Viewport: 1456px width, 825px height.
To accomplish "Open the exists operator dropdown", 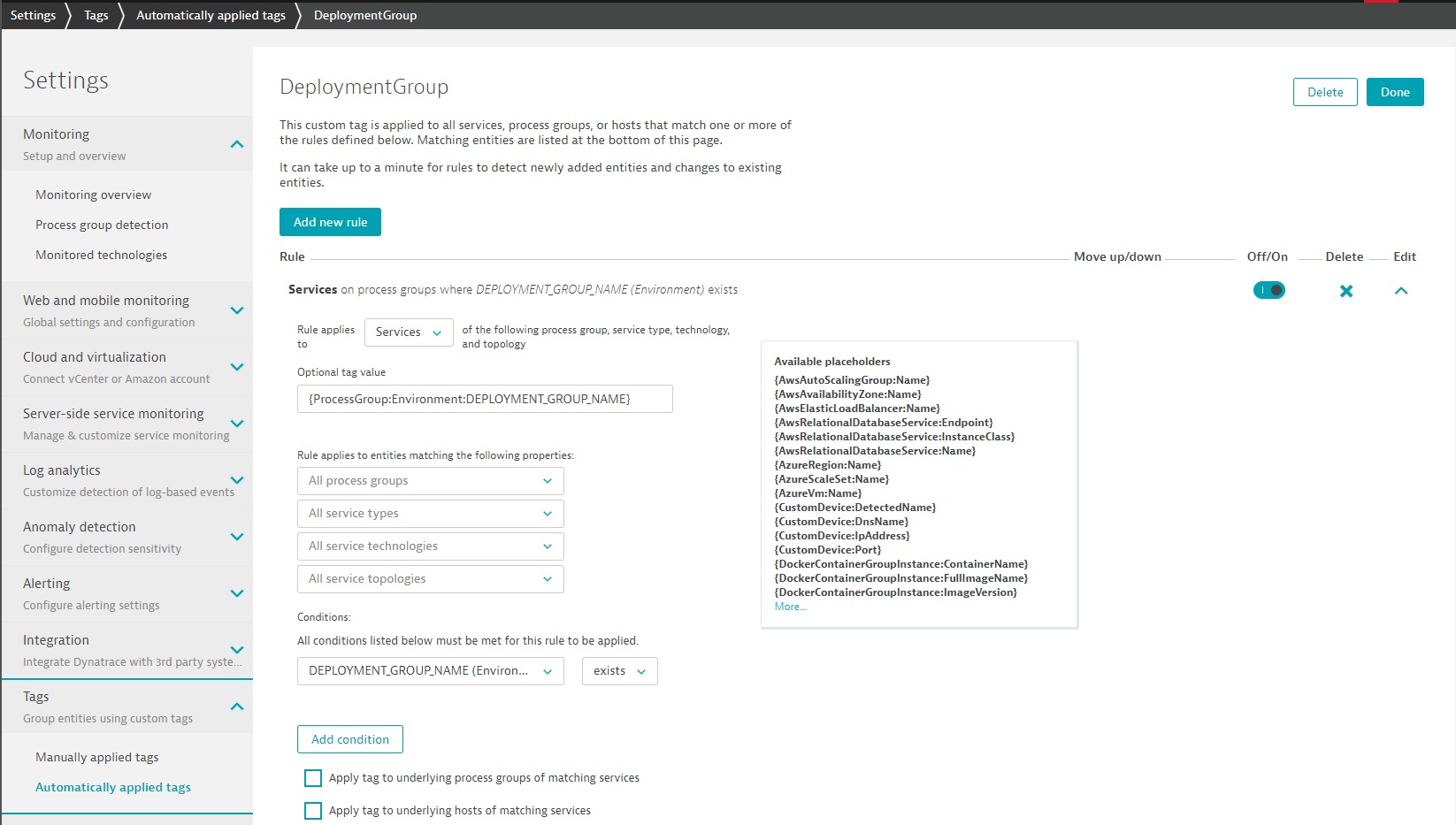I will point(620,671).
